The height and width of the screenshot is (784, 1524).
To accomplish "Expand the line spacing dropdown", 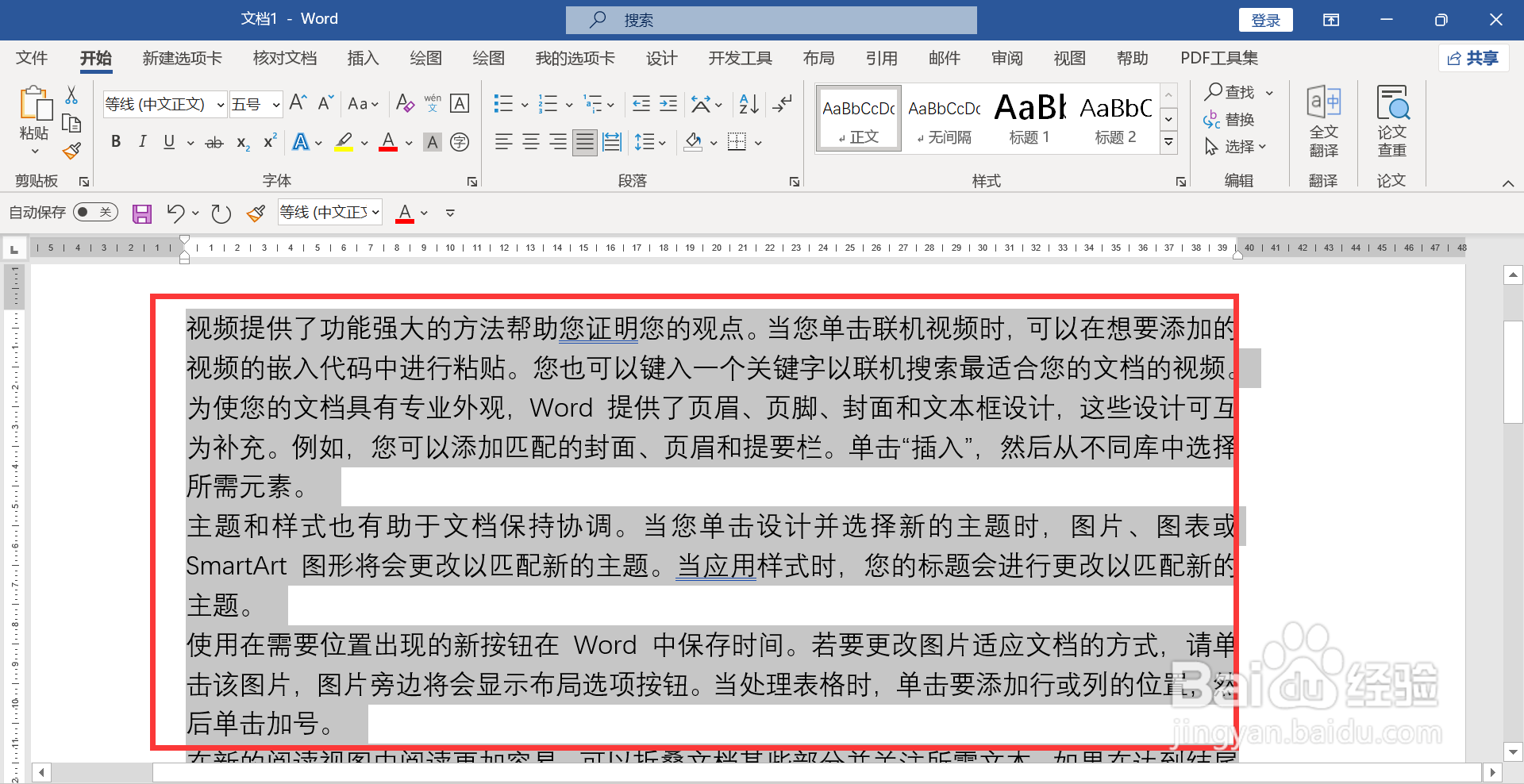I will [x=661, y=144].
